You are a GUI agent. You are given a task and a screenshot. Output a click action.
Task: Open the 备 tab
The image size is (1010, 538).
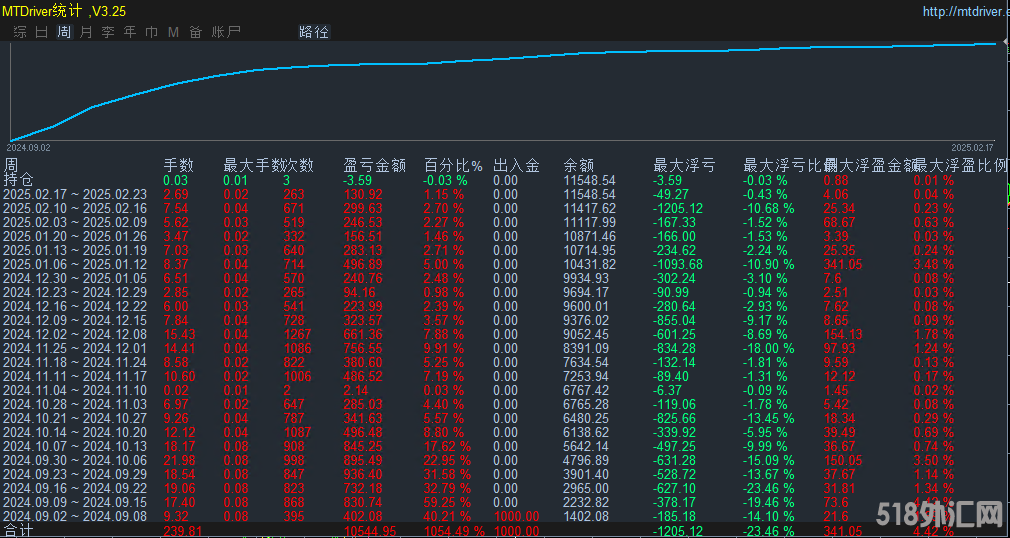click(195, 32)
